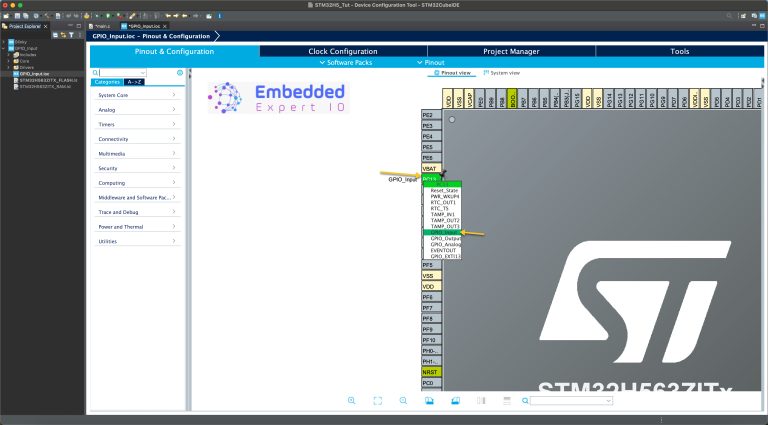Click the VBAT pin on the chip
This screenshot has width=768, height=425.
pyautogui.click(x=429, y=169)
